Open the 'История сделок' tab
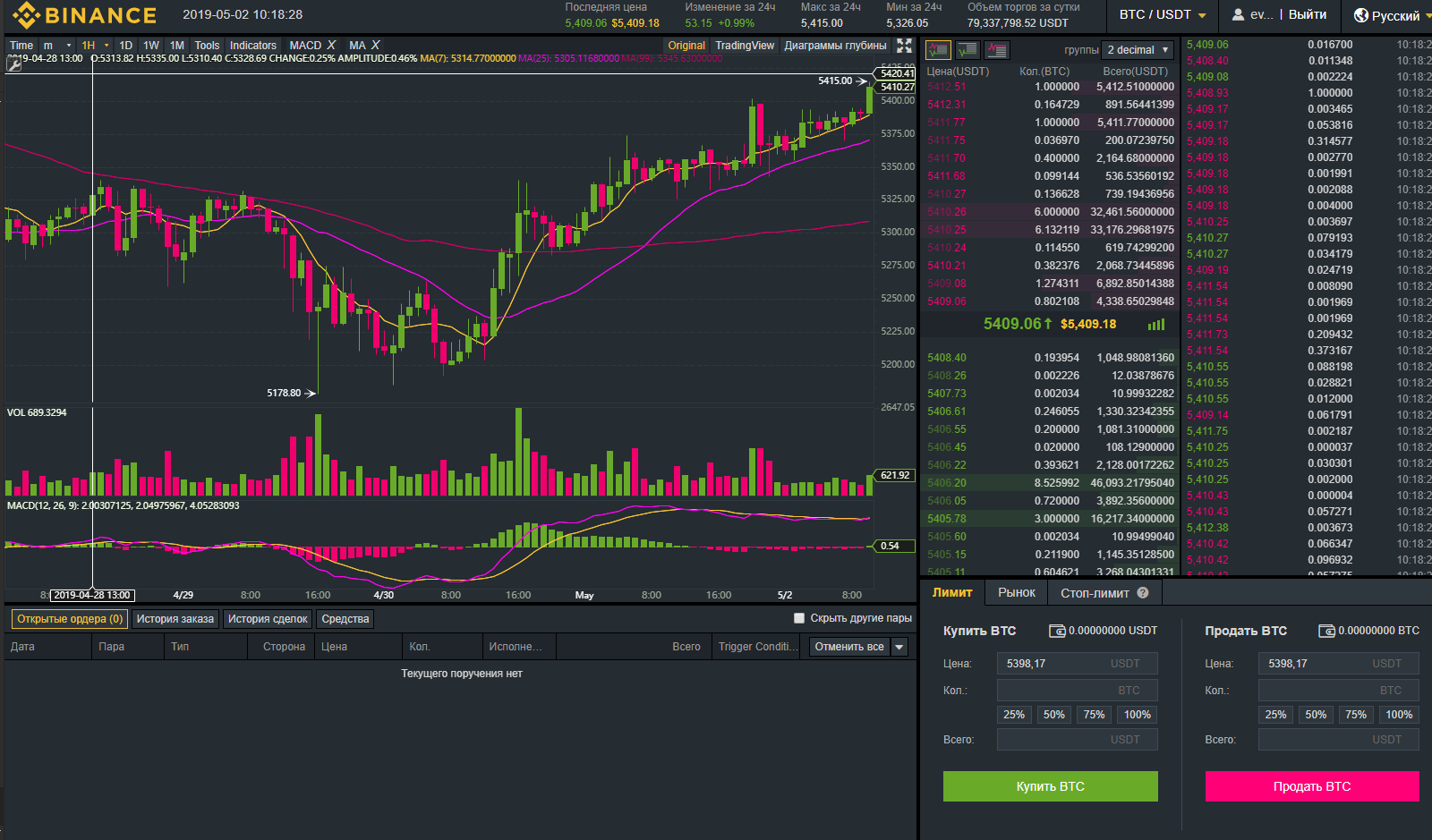 pyautogui.click(x=268, y=619)
